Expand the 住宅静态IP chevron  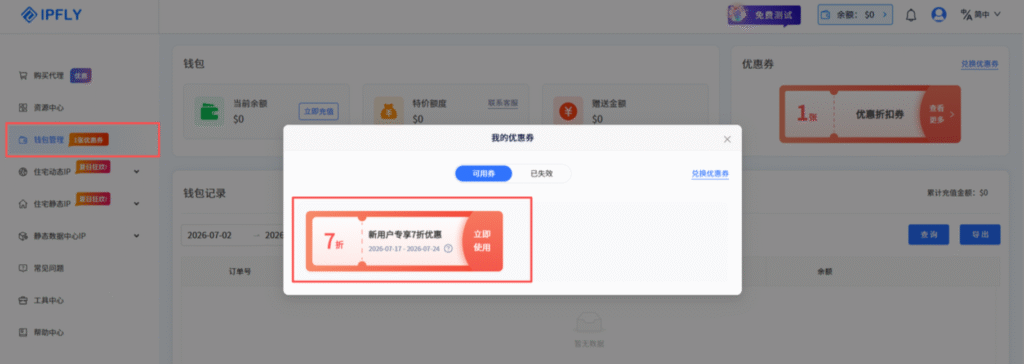[x=136, y=204]
